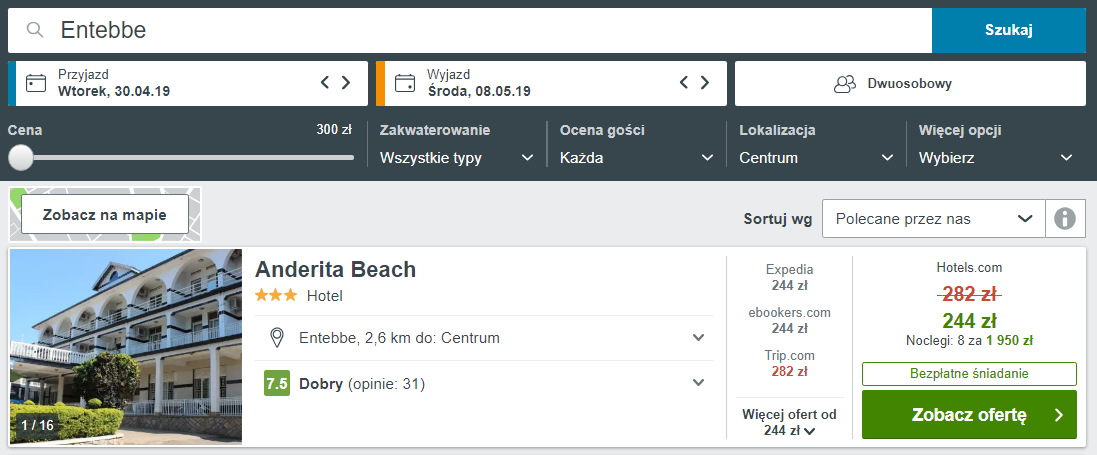This screenshot has height=455, width=1097.
Task: Open the Dwuosobowy room type selector
Action: (910, 83)
